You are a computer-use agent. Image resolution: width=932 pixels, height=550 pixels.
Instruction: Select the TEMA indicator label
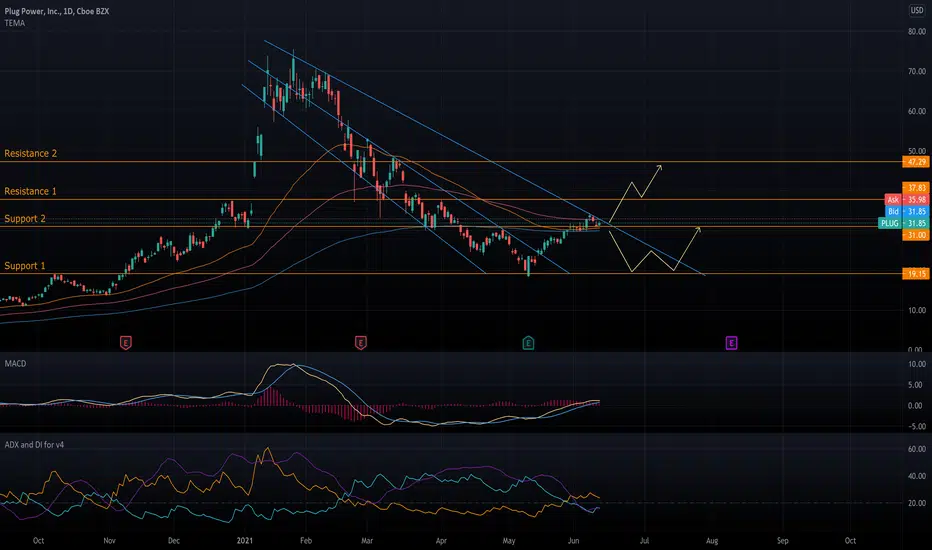[x=15, y=23]
